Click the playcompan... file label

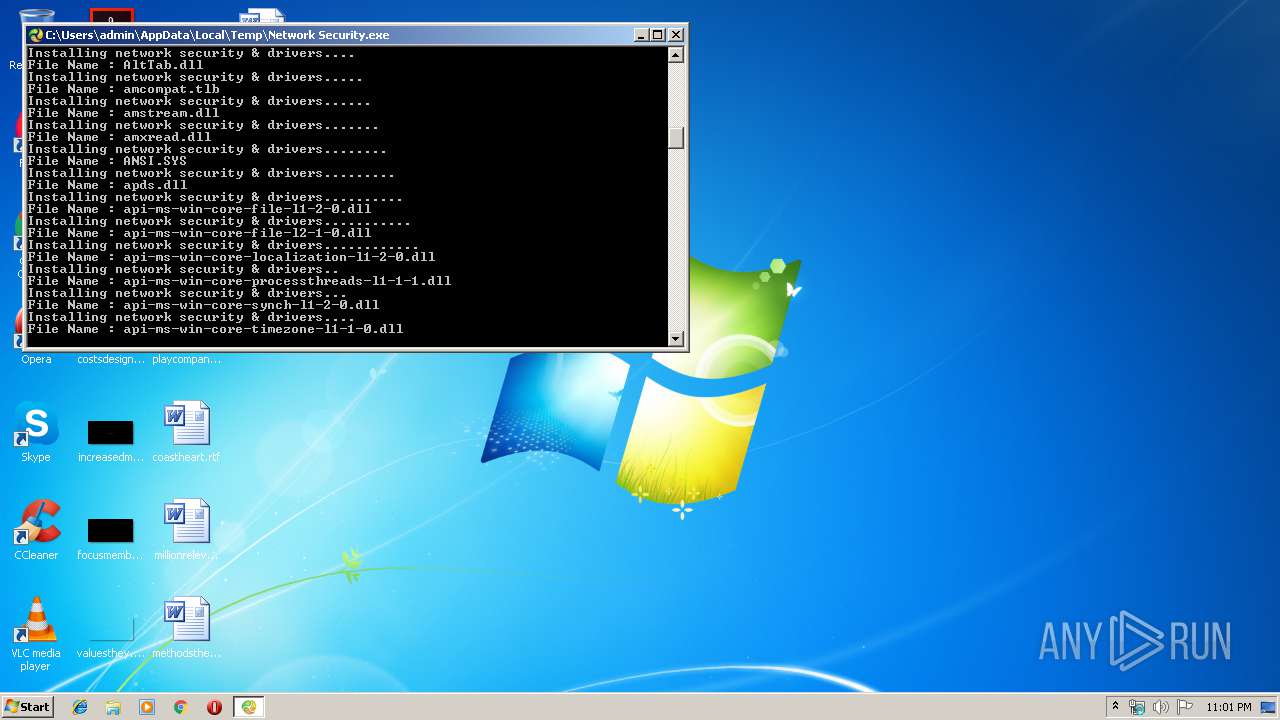(187, 359)
